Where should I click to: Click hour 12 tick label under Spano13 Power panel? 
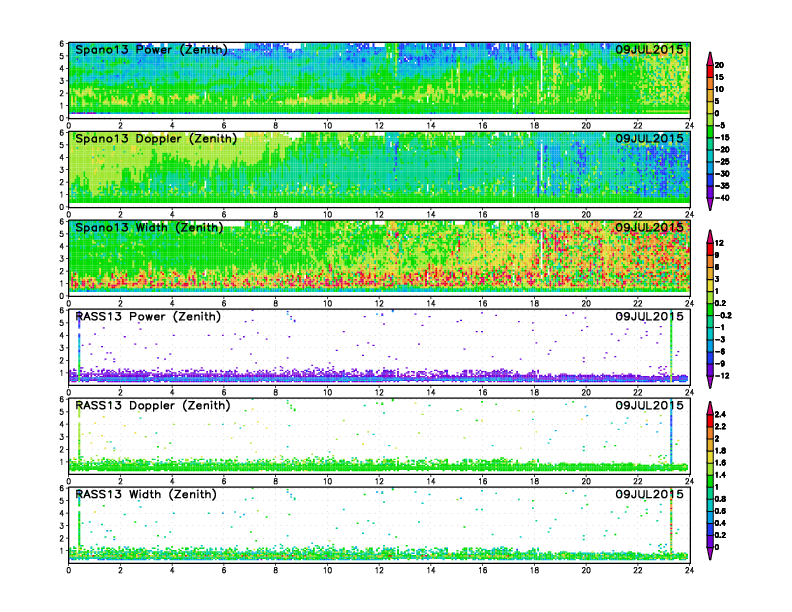[379, 125]
